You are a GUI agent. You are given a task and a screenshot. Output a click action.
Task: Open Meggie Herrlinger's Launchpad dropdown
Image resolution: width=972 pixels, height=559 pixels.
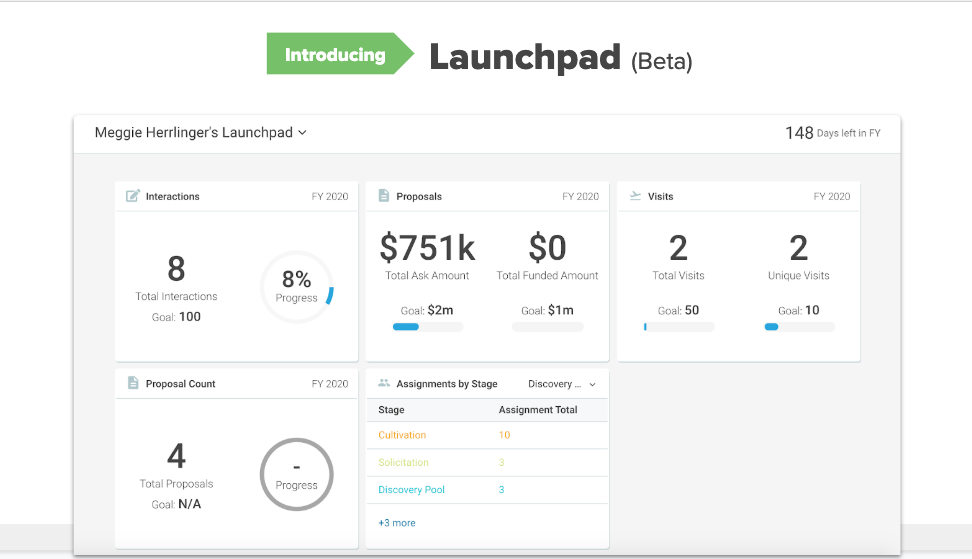[x=200, y=132]
